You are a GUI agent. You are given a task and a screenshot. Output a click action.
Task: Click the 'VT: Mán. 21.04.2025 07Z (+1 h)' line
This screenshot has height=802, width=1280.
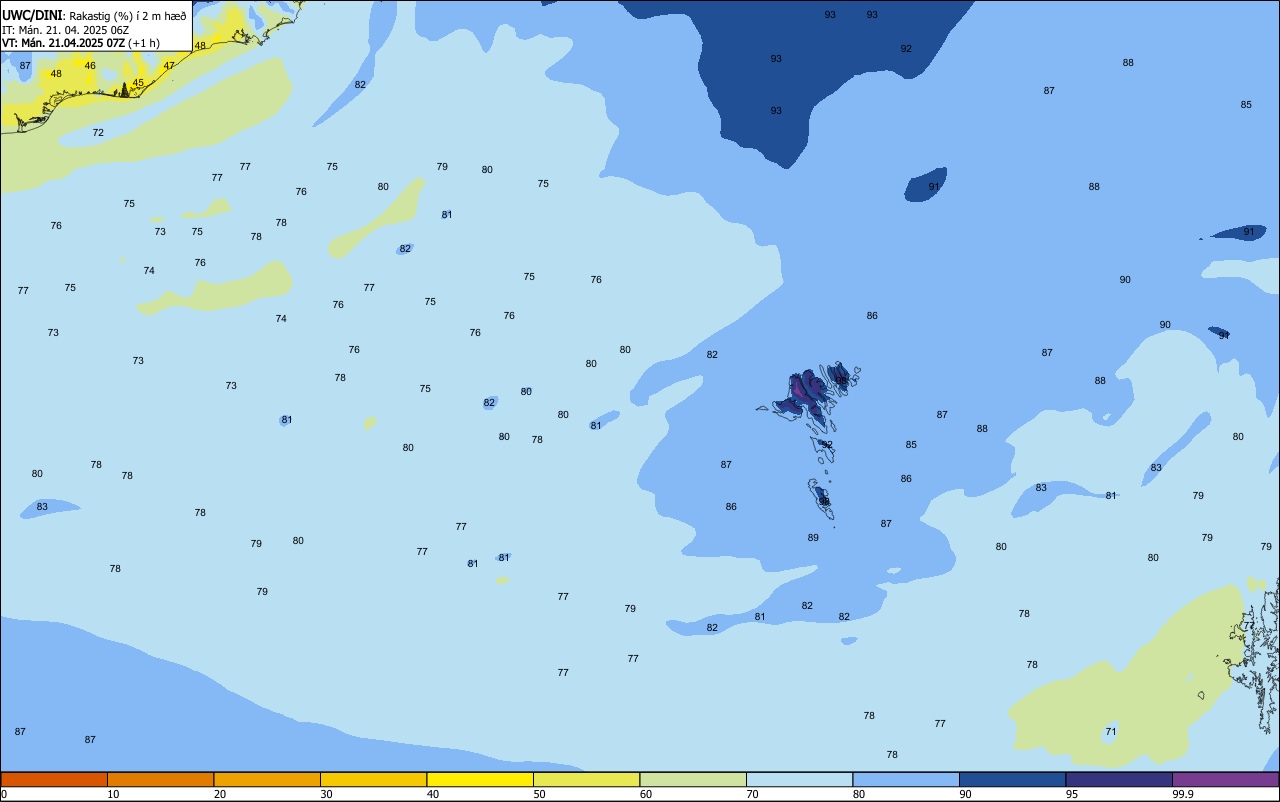[x=81, y=43]
